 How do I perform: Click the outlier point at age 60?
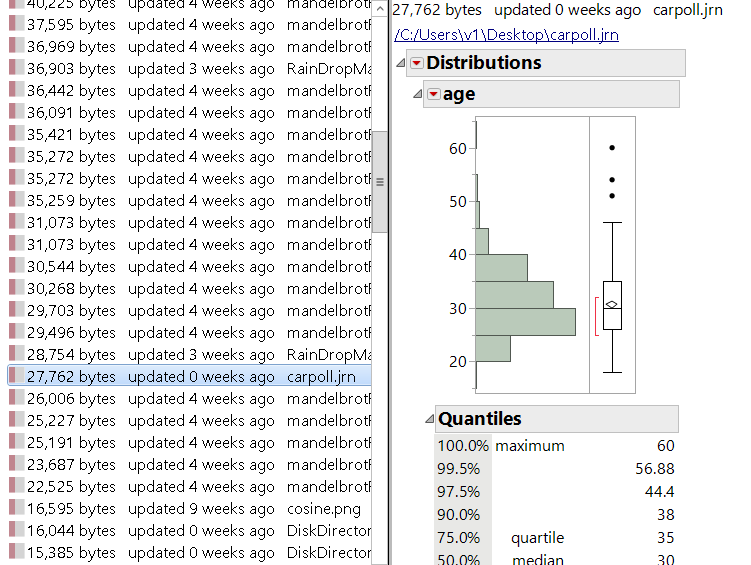click(612, 148)
